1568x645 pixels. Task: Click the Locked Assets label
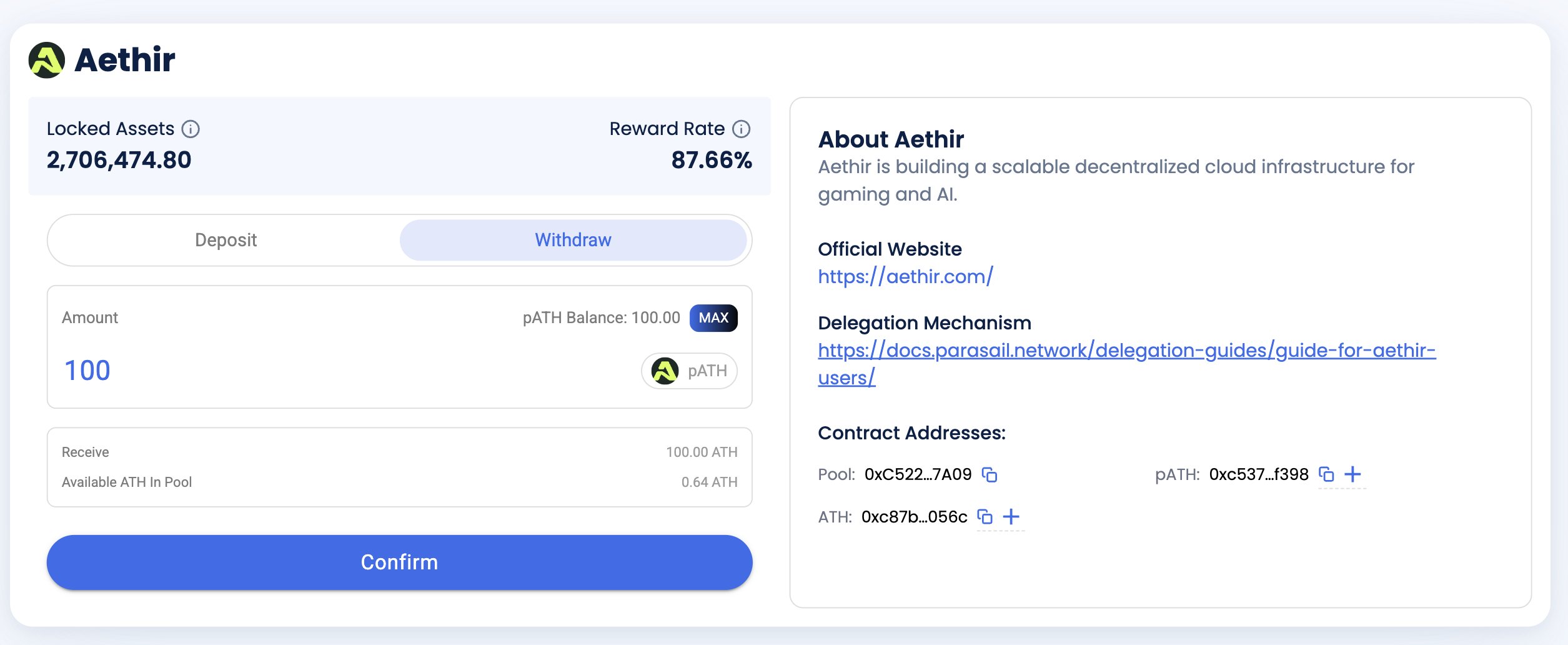(x=111, y=129)
